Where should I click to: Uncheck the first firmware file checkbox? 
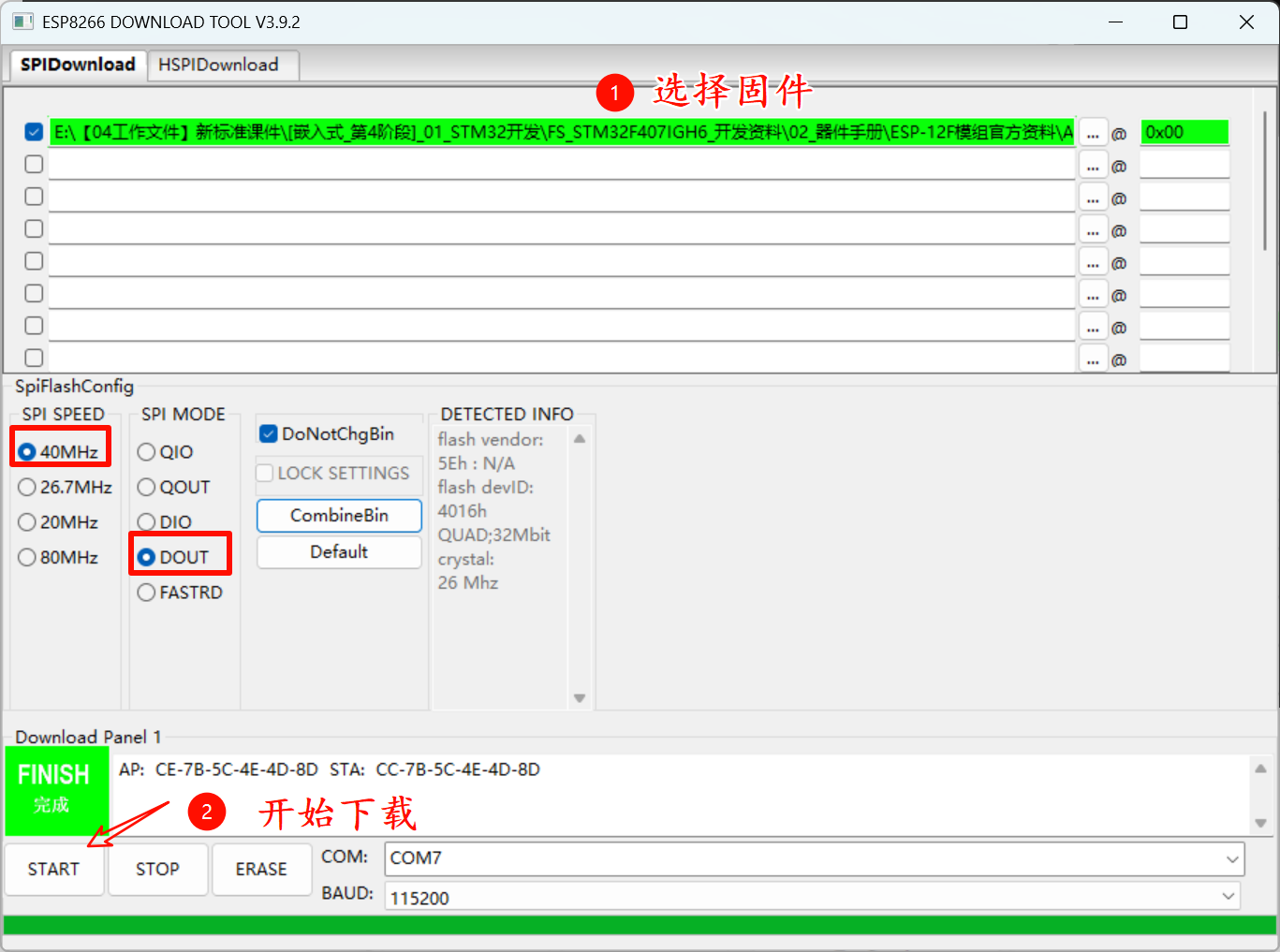coord(34,132)
